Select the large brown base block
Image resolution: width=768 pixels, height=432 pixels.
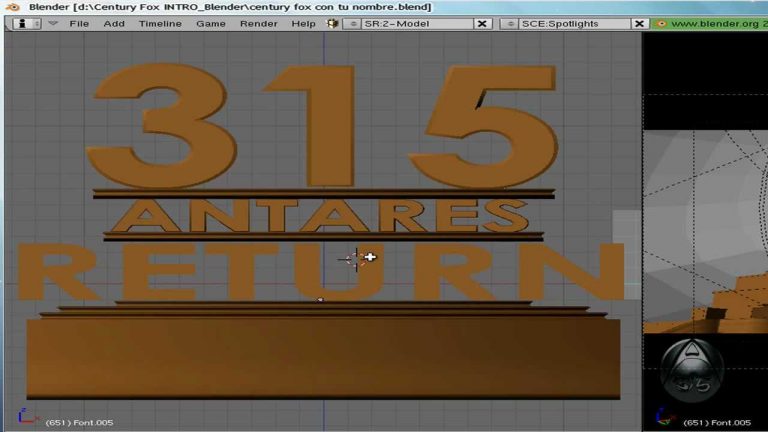click(323, 359)
